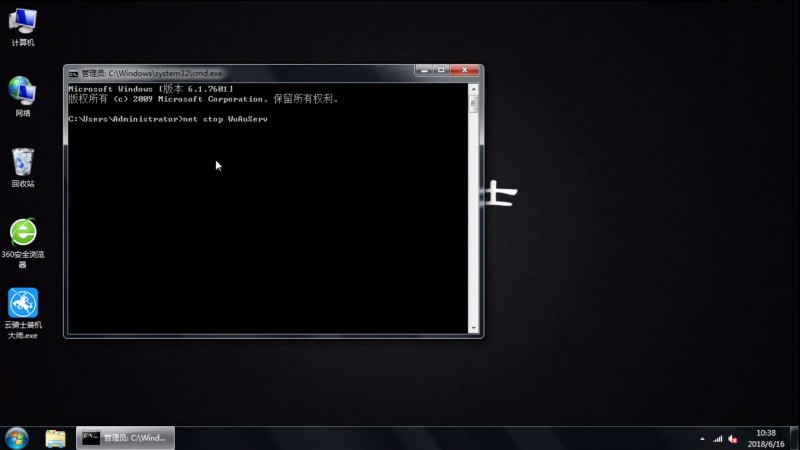The height and width of the screenshot is (450, 800).
Task: Show hidden system tray icons arrow
Action: pyautogui.click(x=703, y=439)
